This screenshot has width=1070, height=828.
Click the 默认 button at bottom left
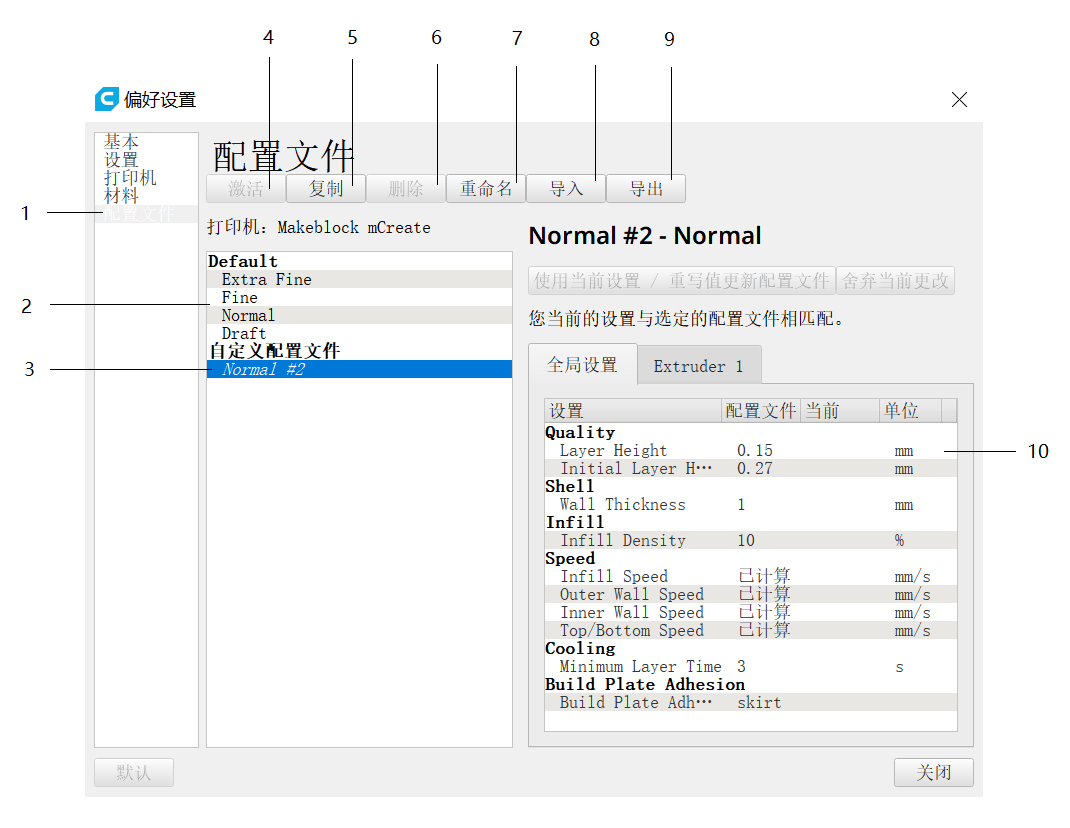click(x=134, y=773)
